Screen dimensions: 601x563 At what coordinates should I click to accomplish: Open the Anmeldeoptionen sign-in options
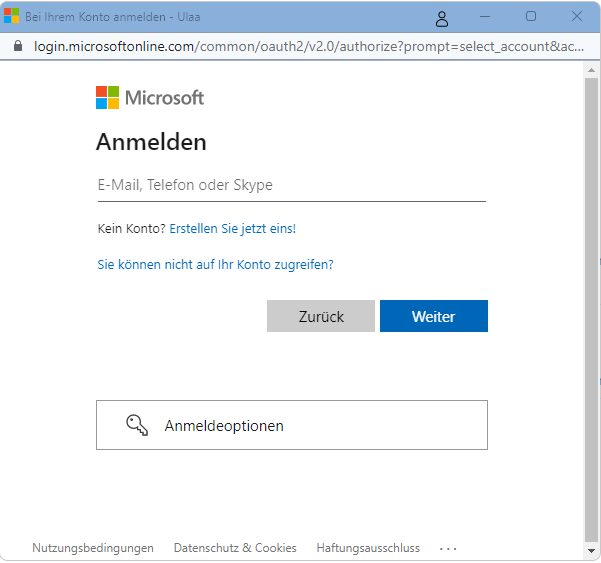pos(292,425)
